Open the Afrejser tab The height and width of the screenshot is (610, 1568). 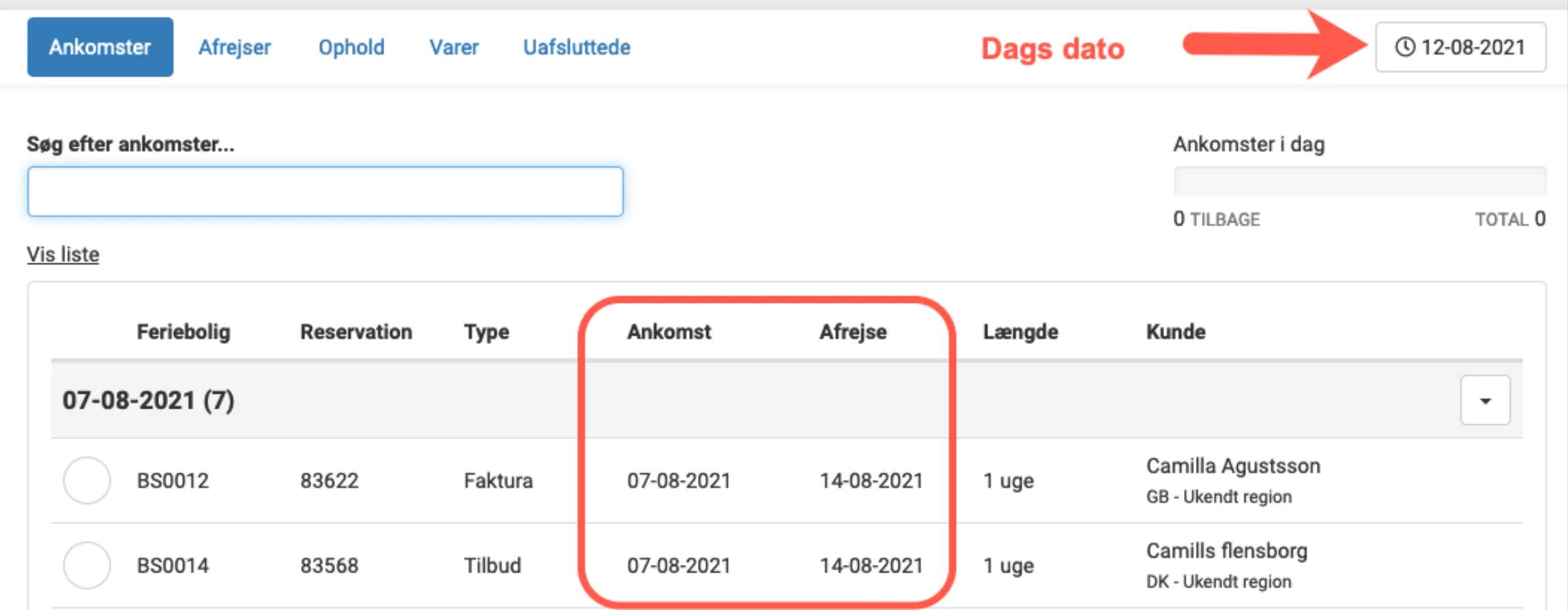click(x=234, y=47)
